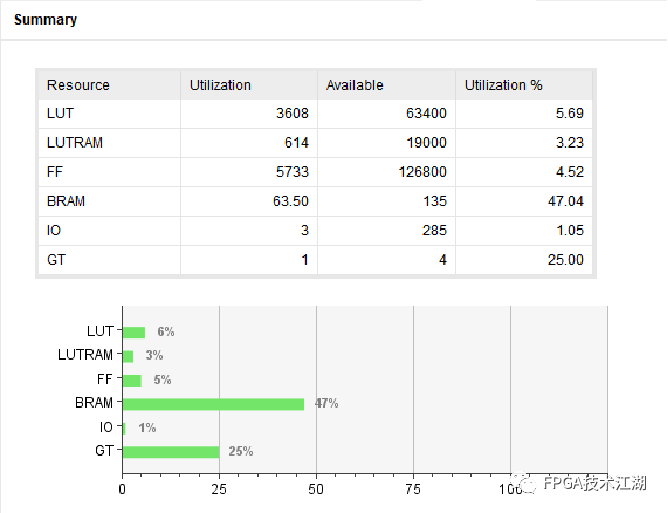Image resolution: width=668 pixels, height=513 pixels.
Task: Click the Summary section heading
Action: (45, 20)
